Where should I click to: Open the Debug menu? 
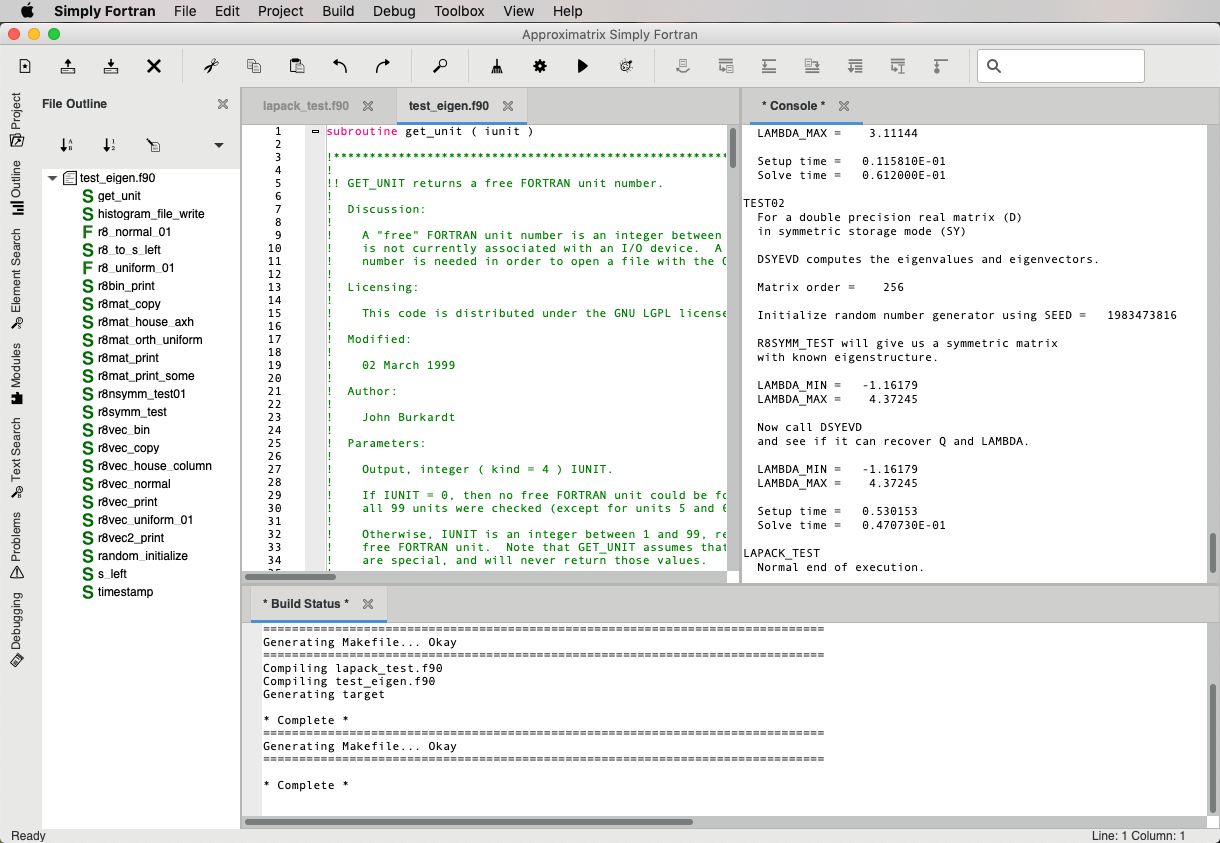(x=394, y=11)
